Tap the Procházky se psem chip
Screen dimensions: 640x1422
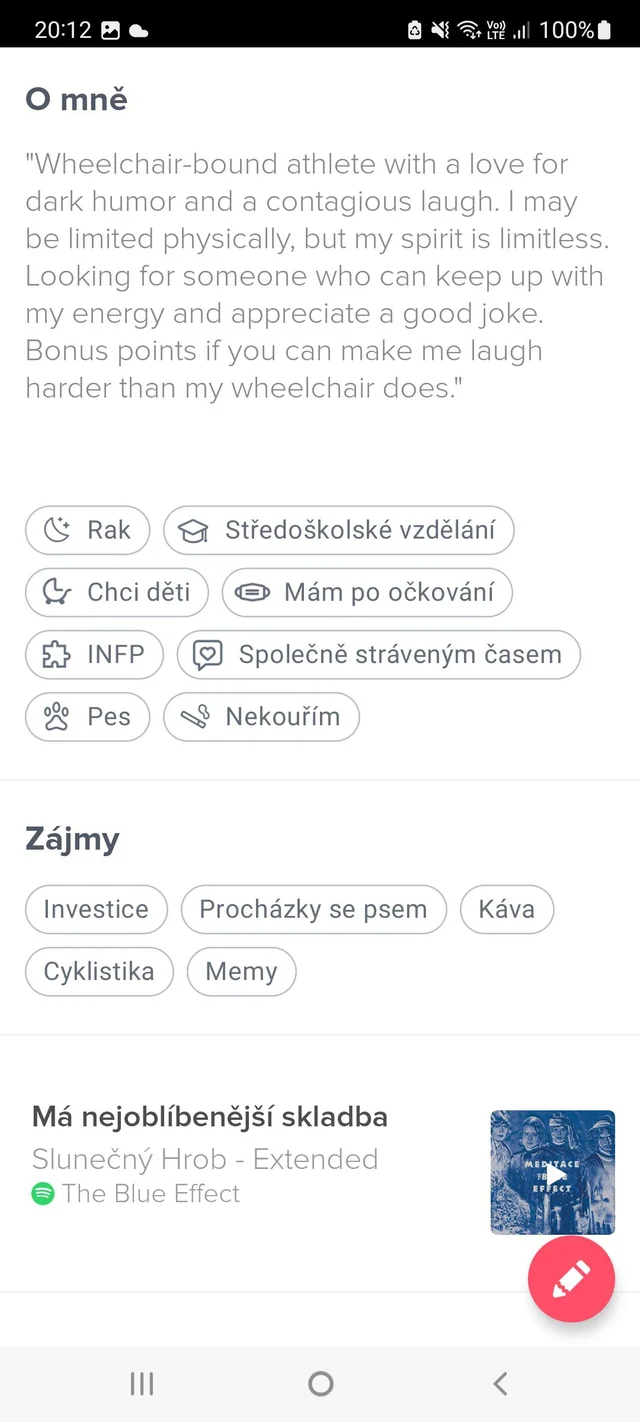[313, 909]
